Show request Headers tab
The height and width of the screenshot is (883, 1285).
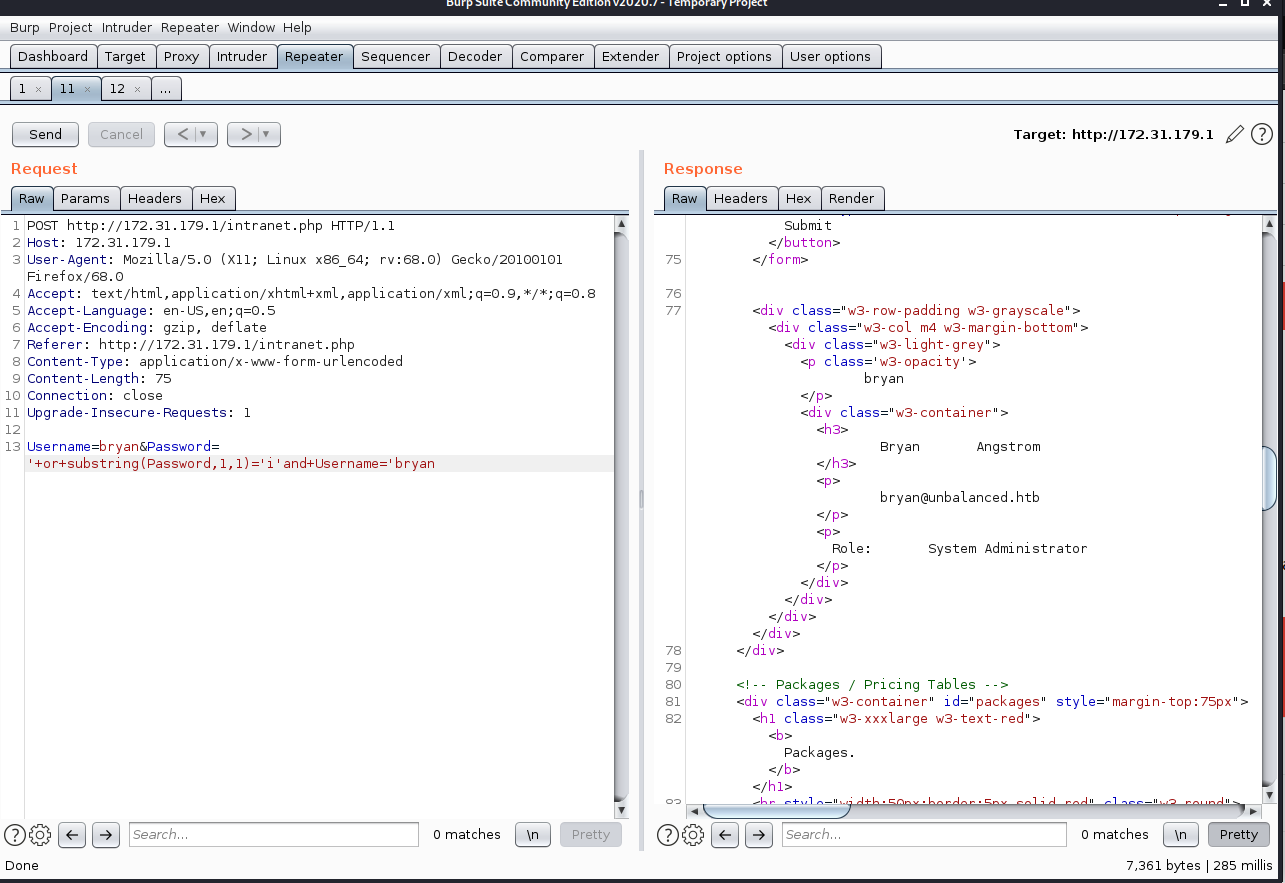[x=155, y=198]
